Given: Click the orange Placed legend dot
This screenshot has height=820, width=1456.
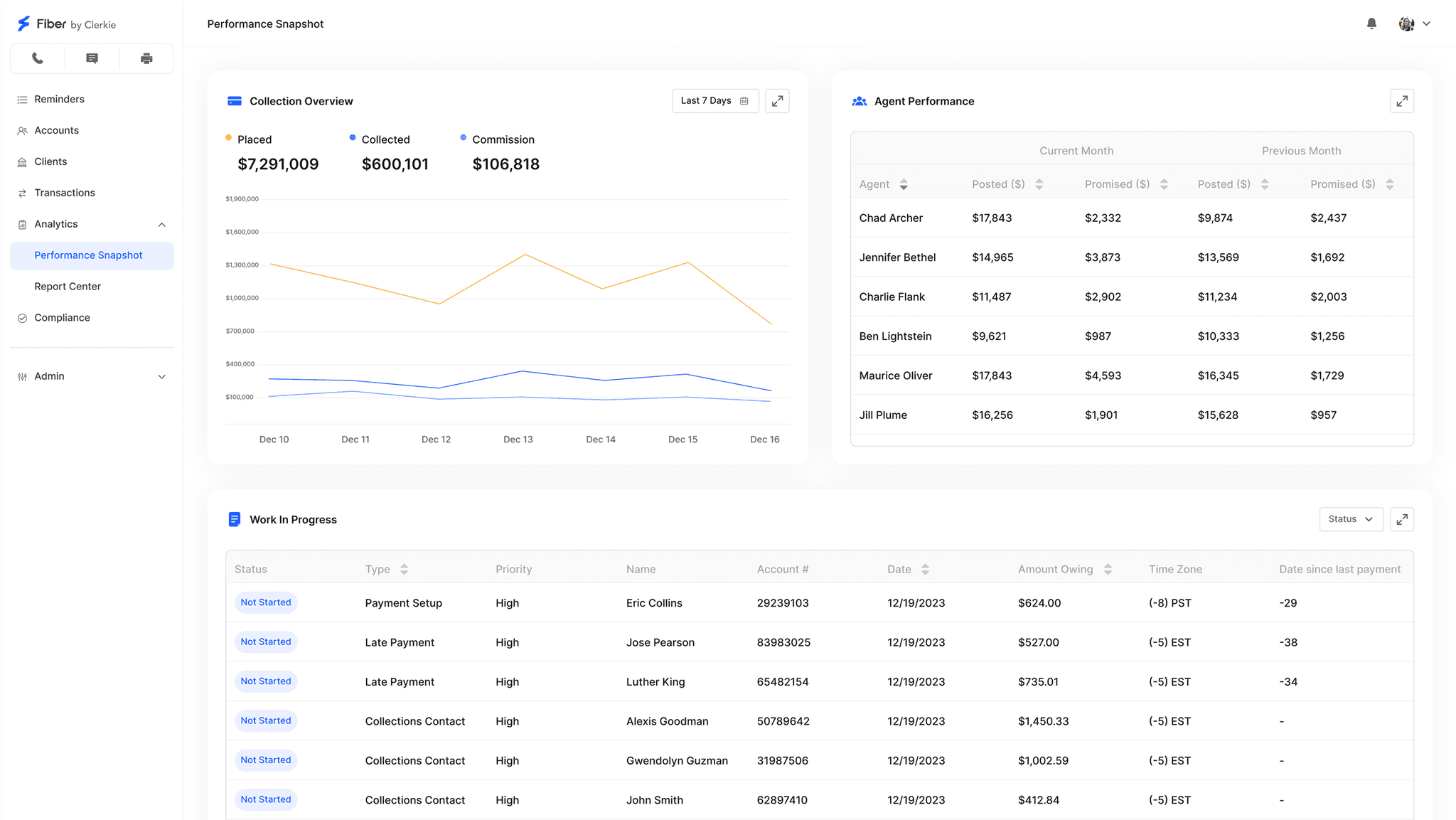Looking at the screenshot, I should [x=228, y=138].
